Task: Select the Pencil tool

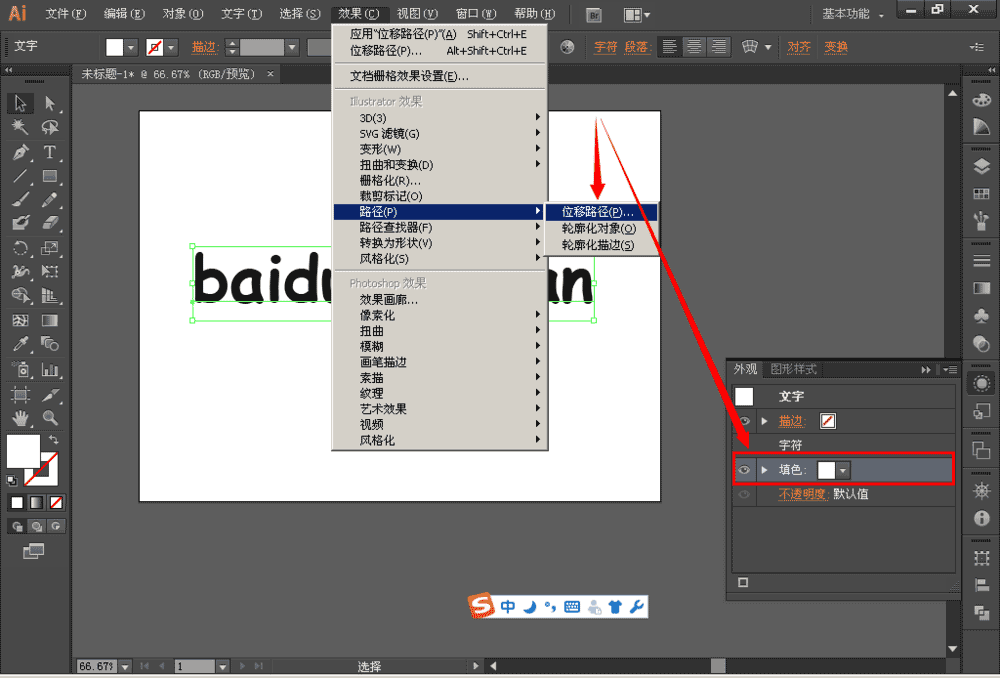Action: [50, 200]
